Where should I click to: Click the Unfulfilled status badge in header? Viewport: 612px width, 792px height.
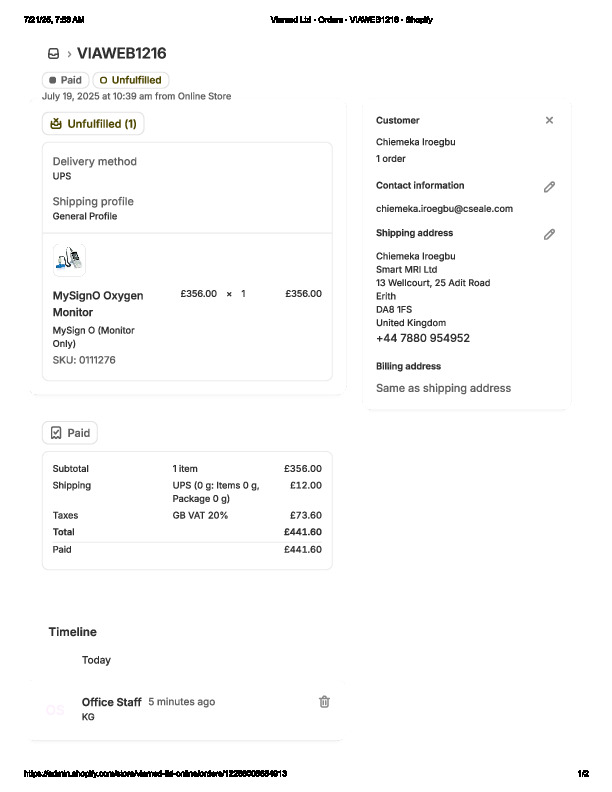130,80
